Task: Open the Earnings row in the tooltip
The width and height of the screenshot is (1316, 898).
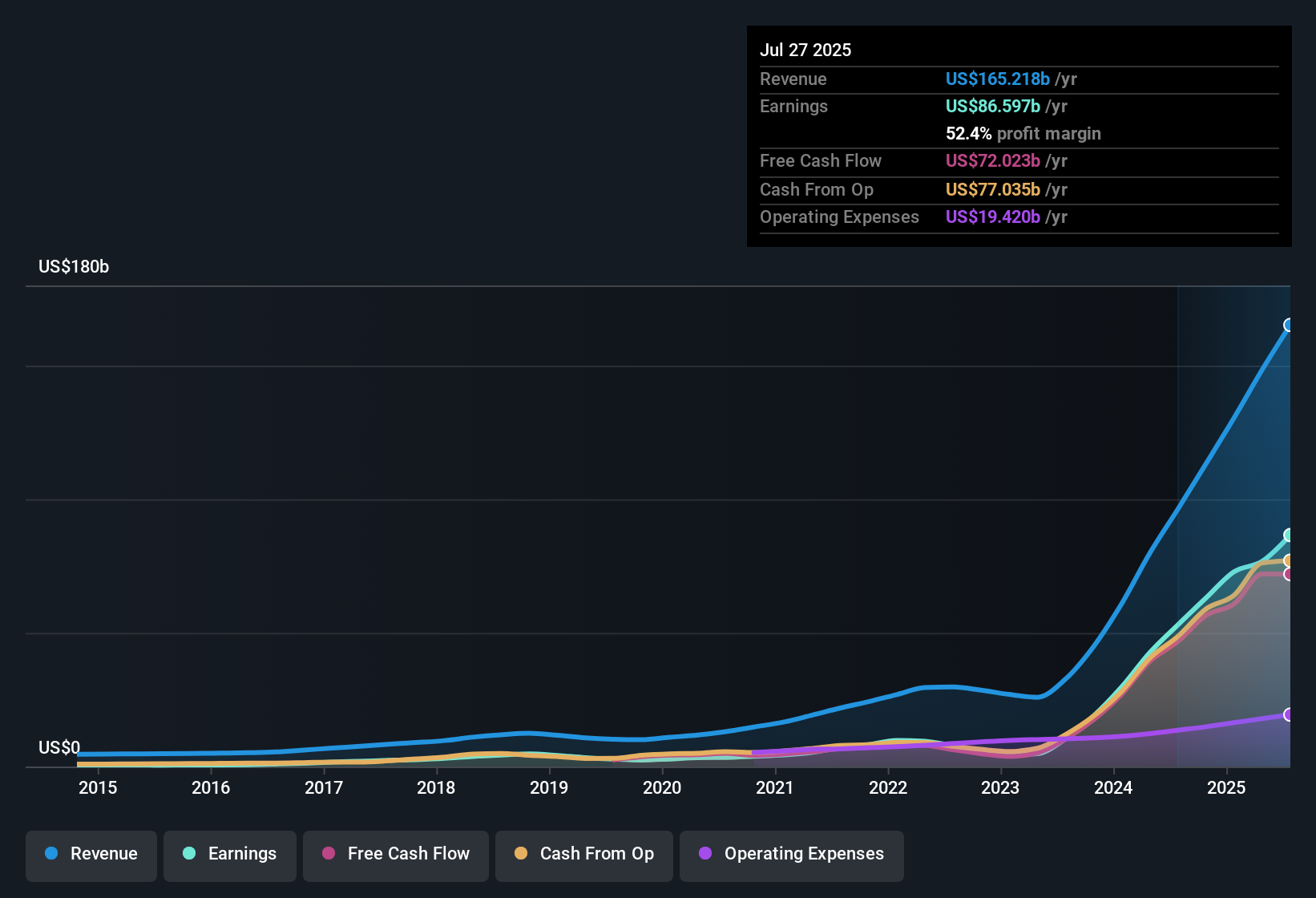Action: click(793, 106)
